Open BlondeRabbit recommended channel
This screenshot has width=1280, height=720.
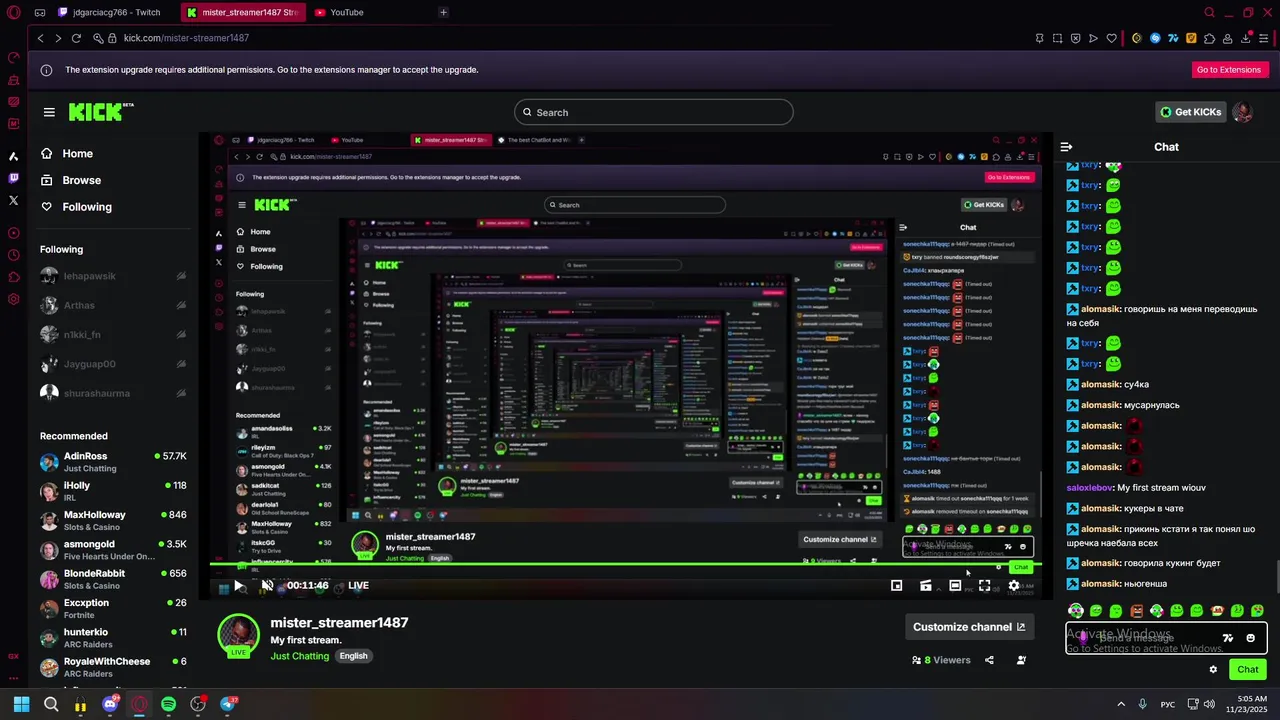(x=114, y=580)
